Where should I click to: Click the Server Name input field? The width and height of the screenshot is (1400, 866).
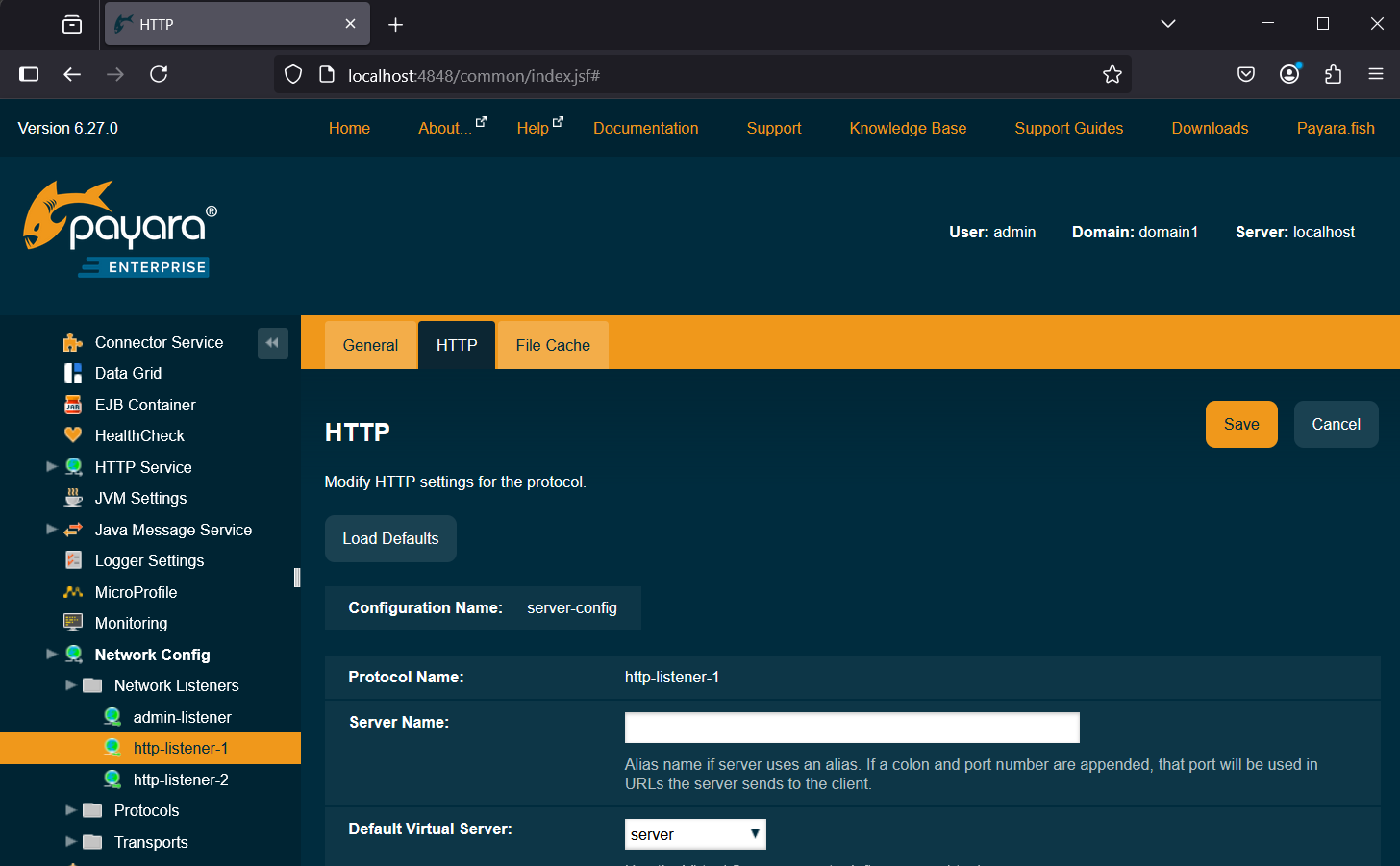click(x=852, y=728)
